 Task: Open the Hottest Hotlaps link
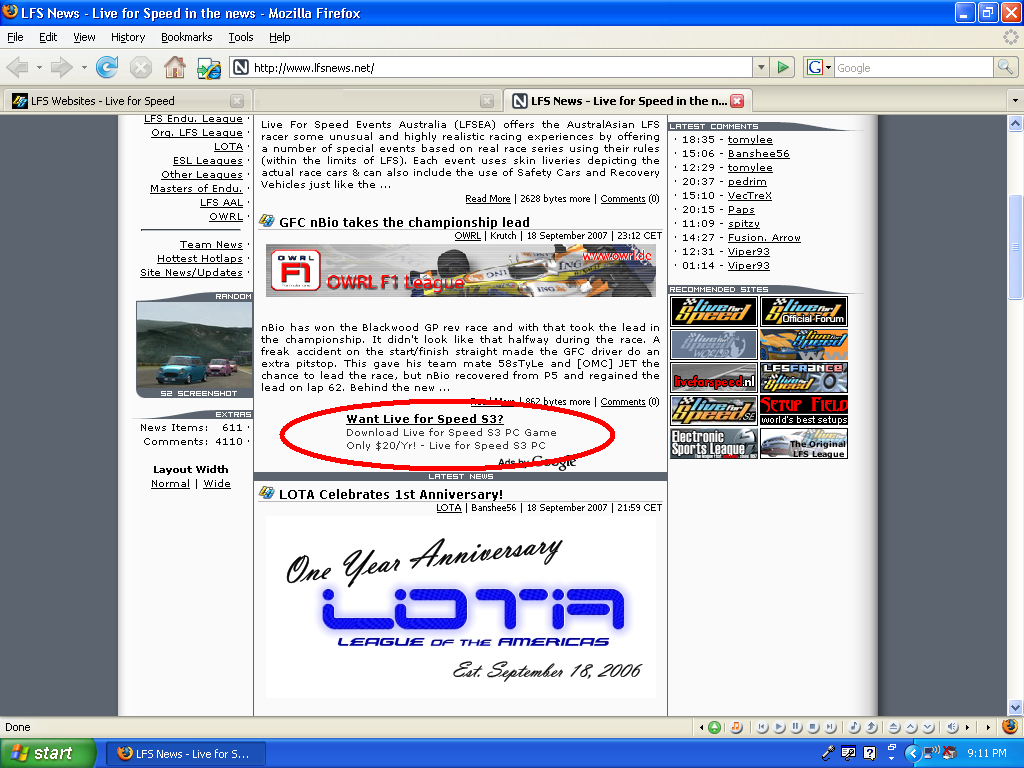pos(200,259)
